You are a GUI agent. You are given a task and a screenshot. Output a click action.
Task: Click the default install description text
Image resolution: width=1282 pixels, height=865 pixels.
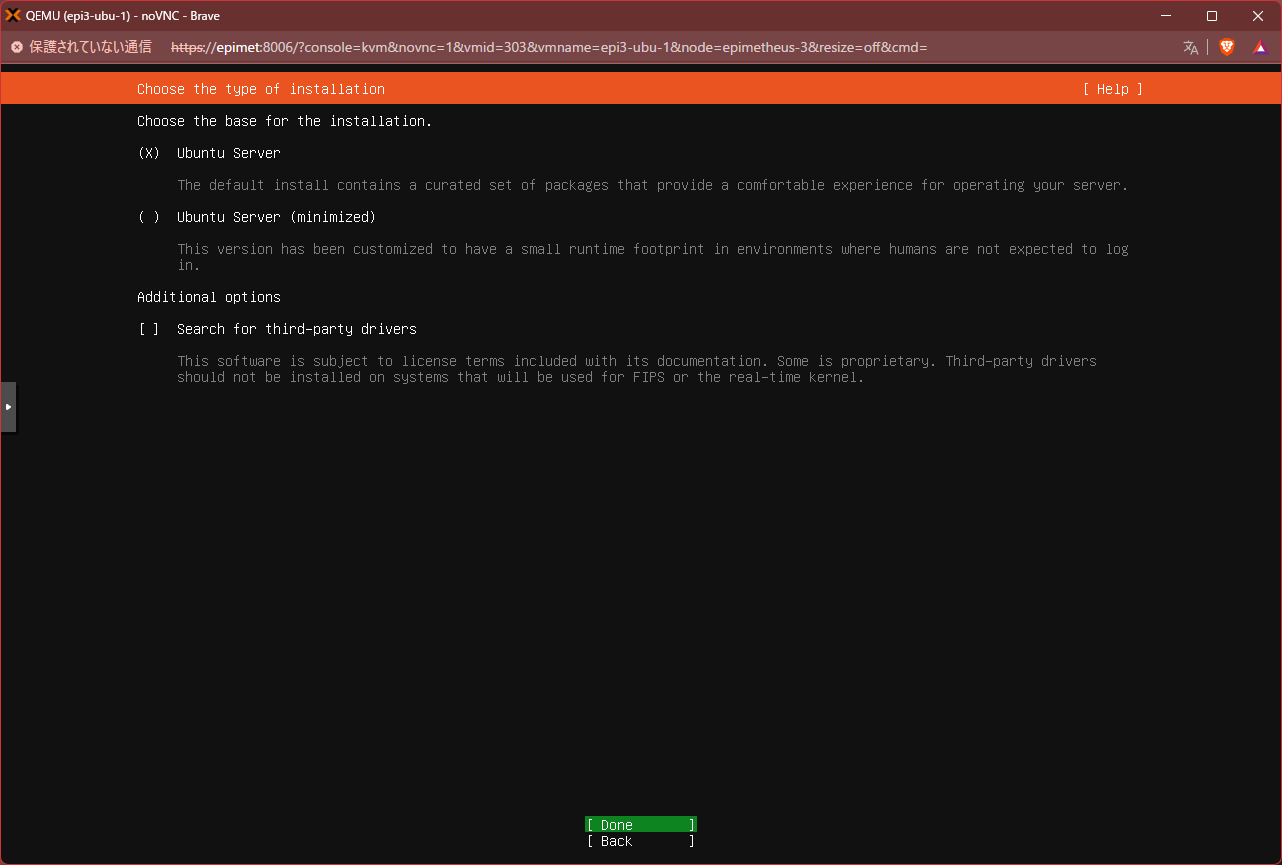[653, 185]
